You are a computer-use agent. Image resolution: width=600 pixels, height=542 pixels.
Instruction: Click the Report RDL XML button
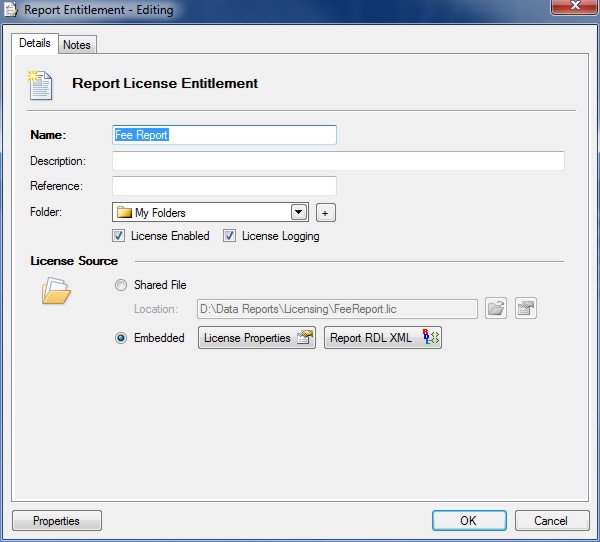point(383,338)
